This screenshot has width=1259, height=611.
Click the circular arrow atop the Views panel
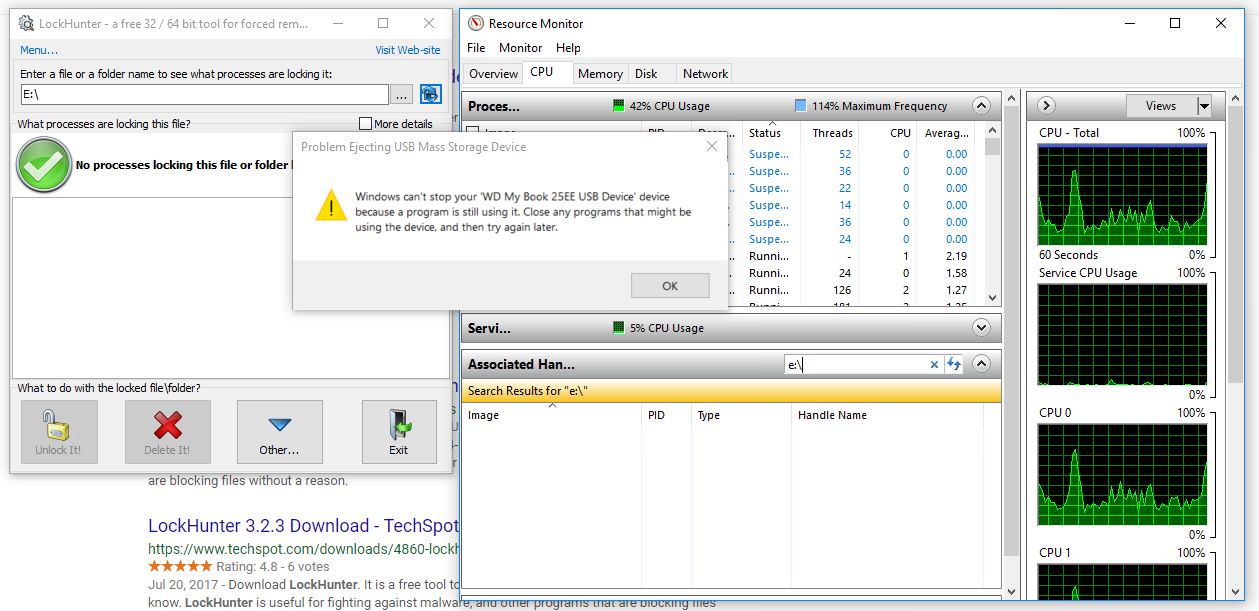click(x=1046, y=105)
